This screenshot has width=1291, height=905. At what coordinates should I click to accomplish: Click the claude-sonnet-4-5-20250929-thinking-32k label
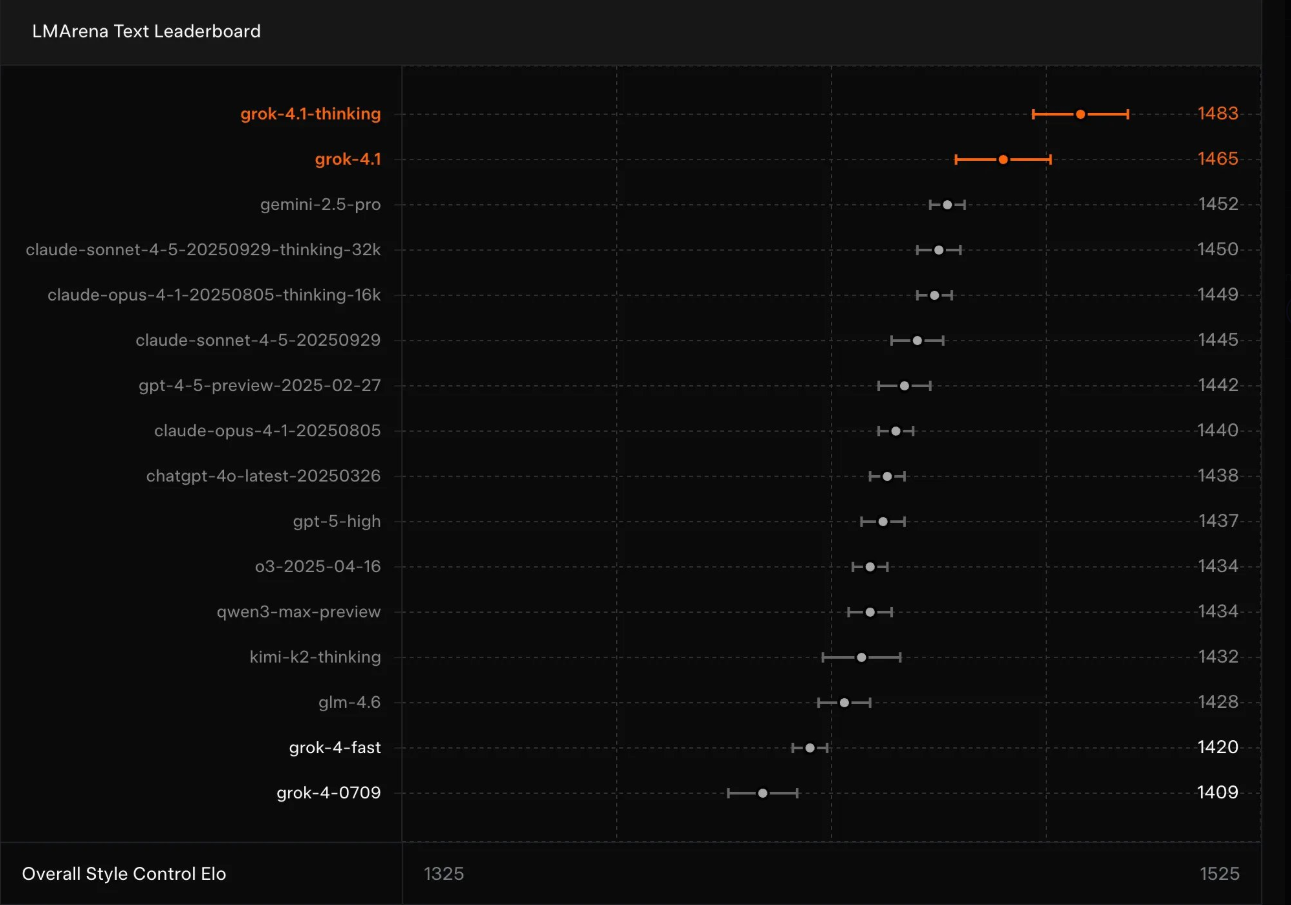coord(203,250)
